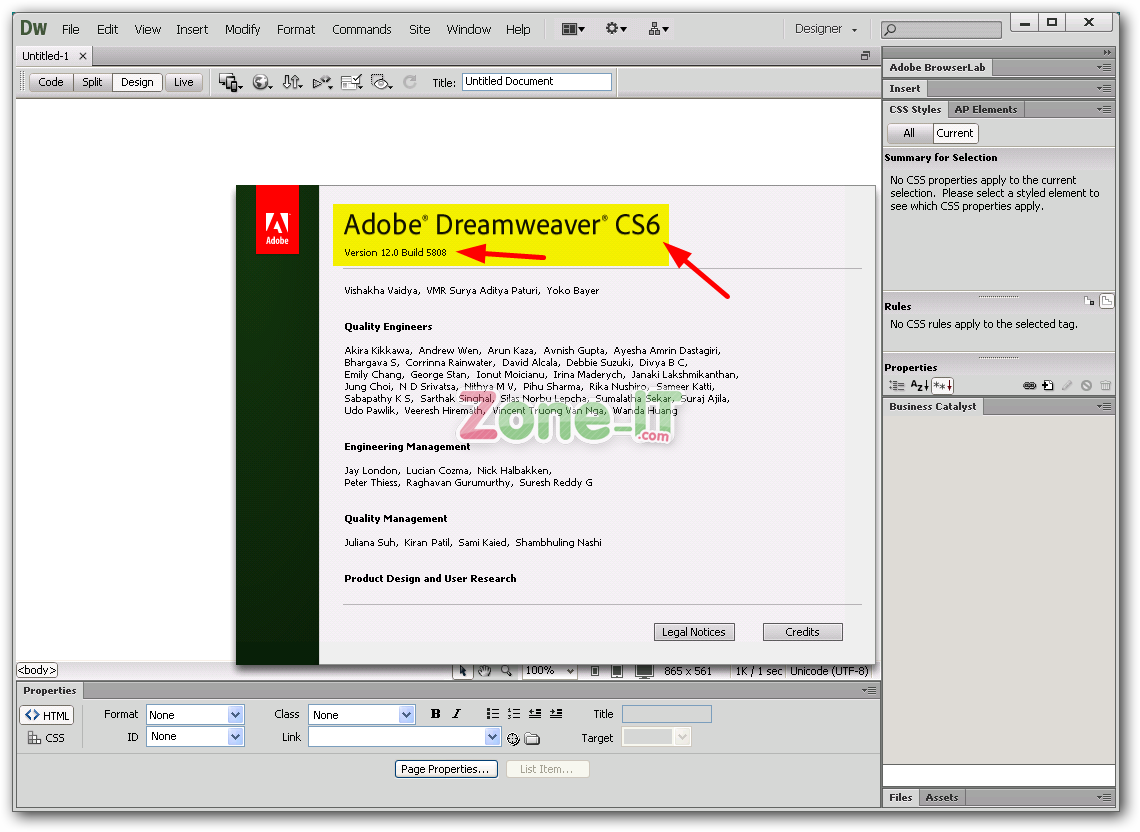Open the Class dropdown
The width and height of the screenshot is (1140, 832).
(361, 715)
